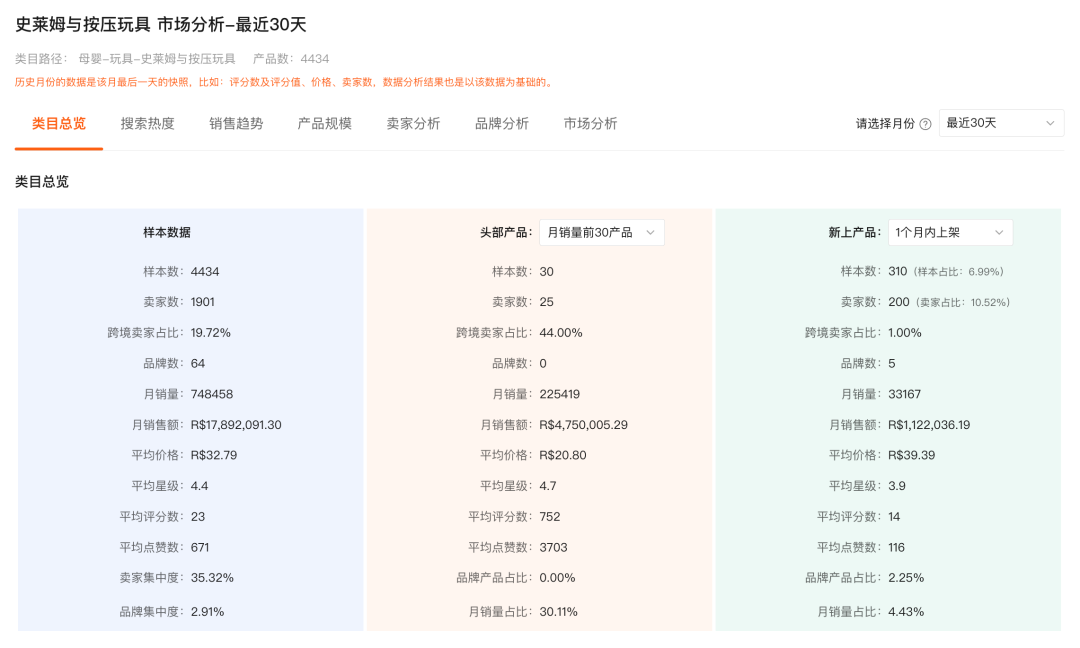Click average star rating 4.4

[200, 486]
